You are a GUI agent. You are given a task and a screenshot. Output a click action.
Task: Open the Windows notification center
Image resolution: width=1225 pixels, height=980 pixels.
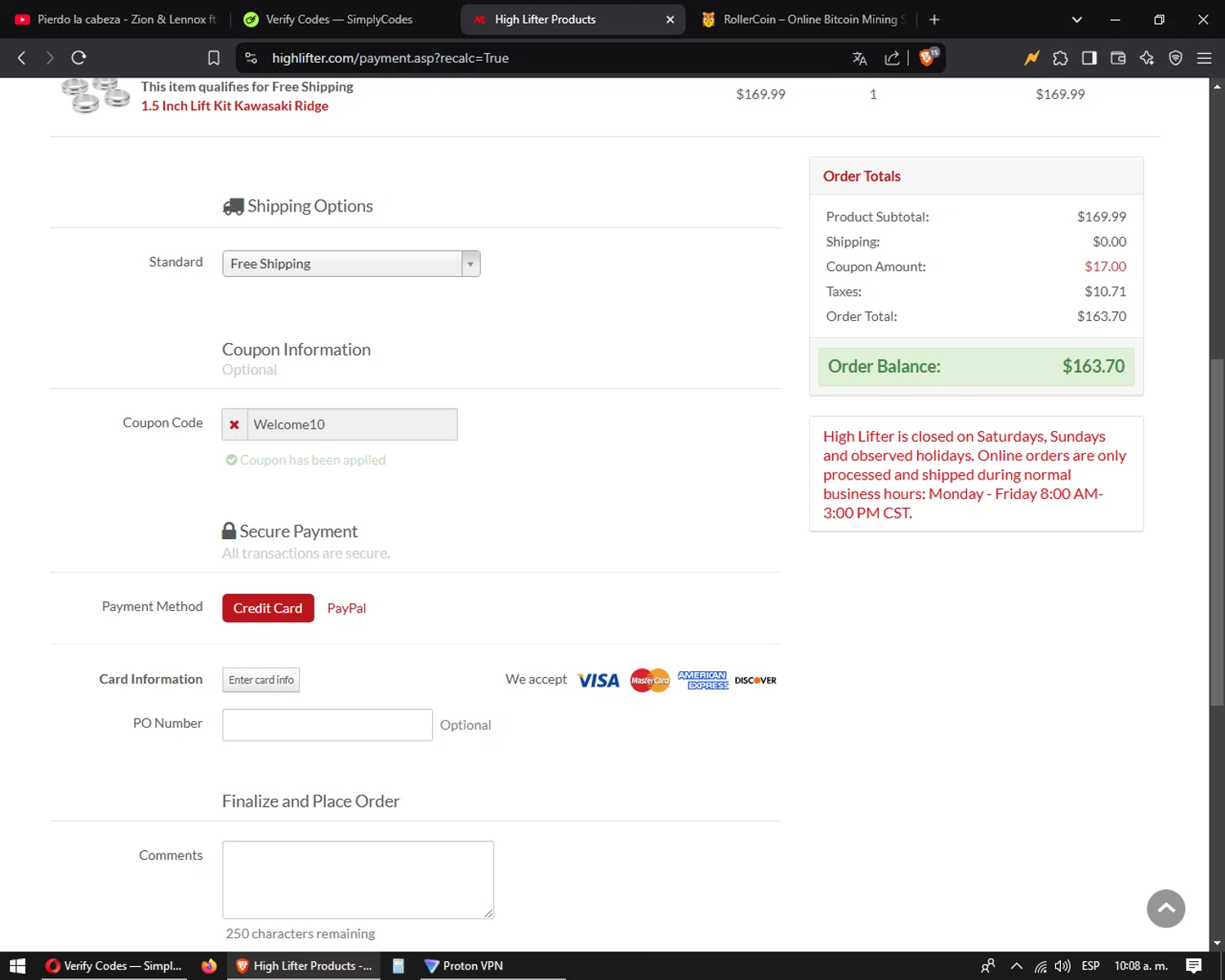coord(1194,966)
